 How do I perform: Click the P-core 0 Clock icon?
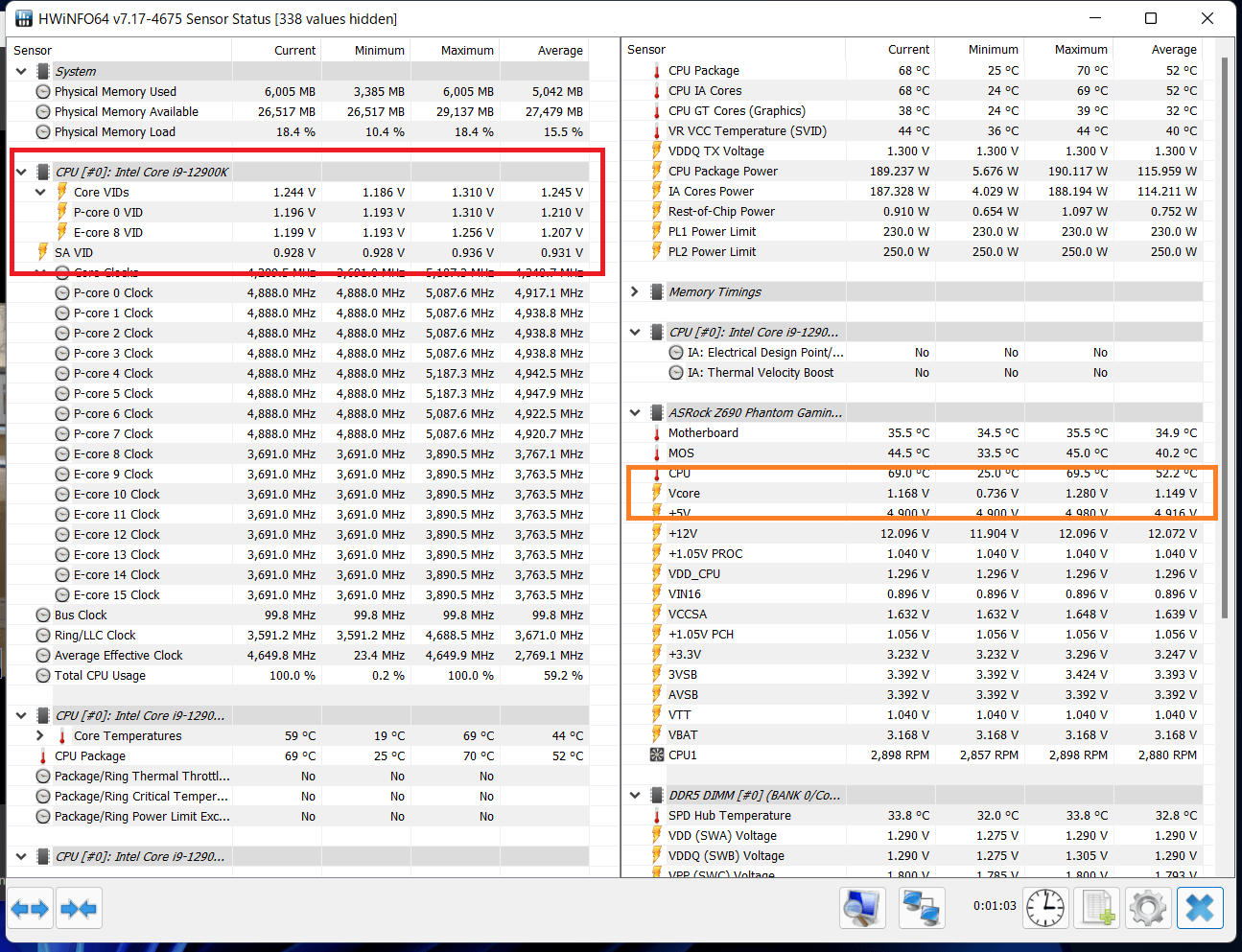62,293
